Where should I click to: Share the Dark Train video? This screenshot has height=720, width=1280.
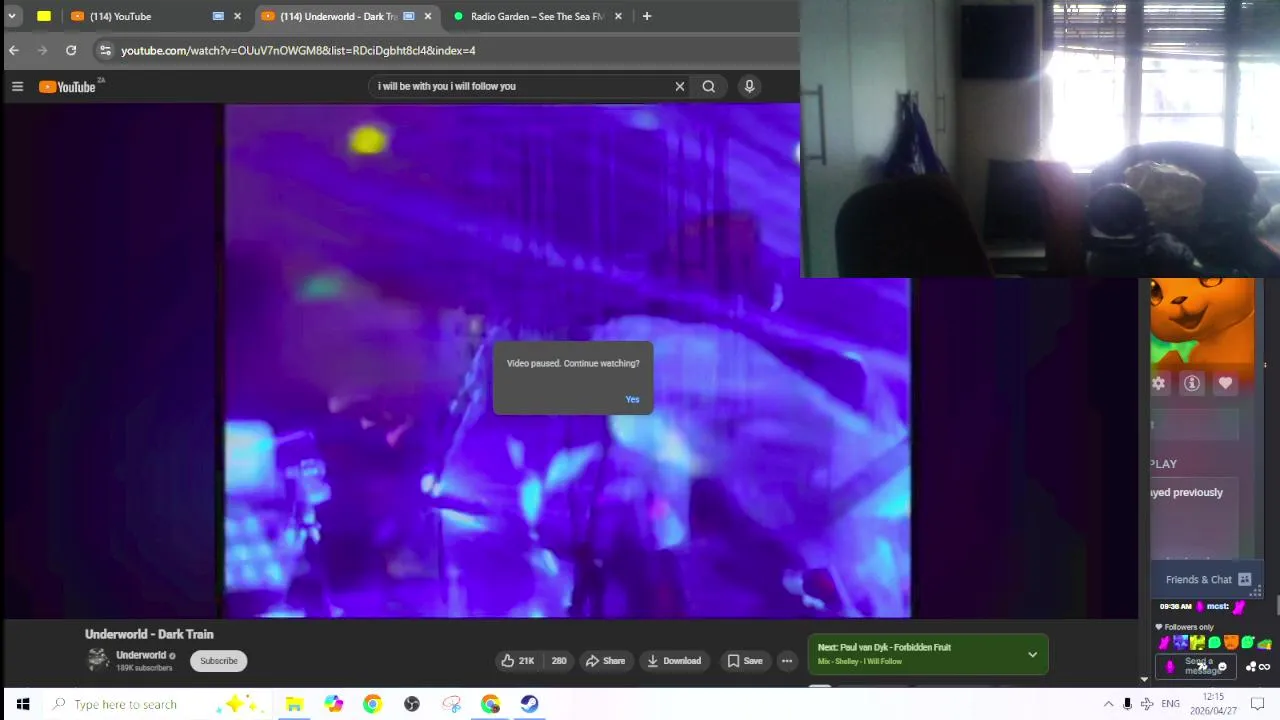(605, 661)
